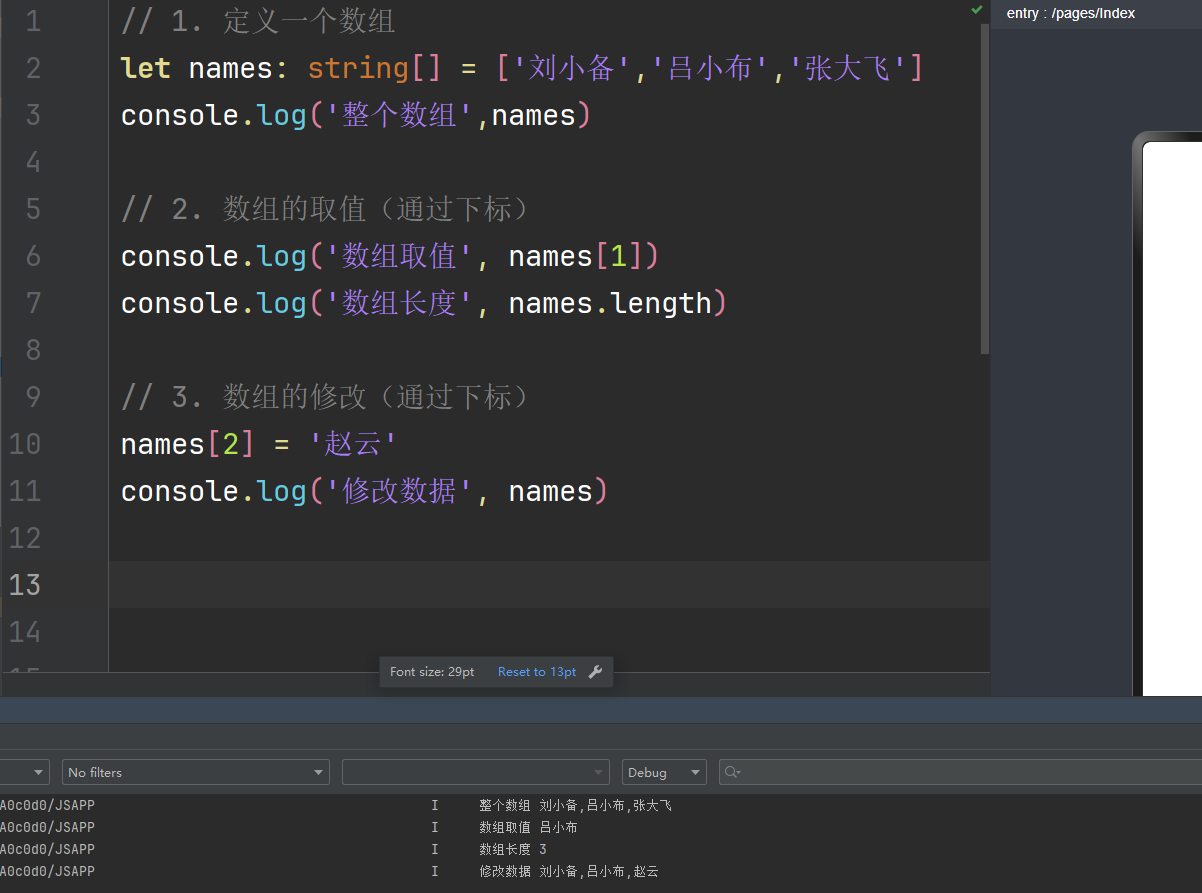This screenshot has width=1202, height=893.
Task: Click line number 7 in gutter
Action: click(33, 303)
